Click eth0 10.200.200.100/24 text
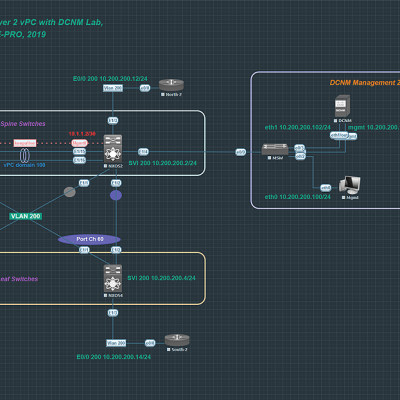Image resolution: width=400 pixels, height=400 pixels. click(298, 197)
